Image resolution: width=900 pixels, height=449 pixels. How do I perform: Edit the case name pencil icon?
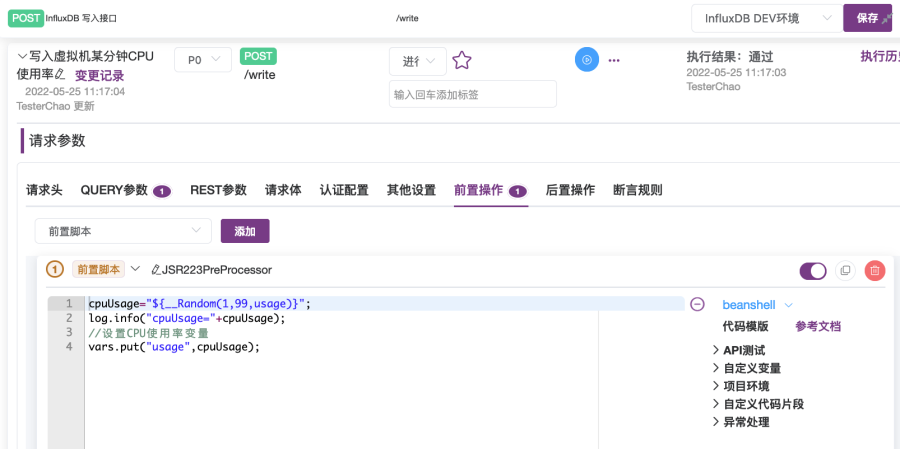pos(60,75)
